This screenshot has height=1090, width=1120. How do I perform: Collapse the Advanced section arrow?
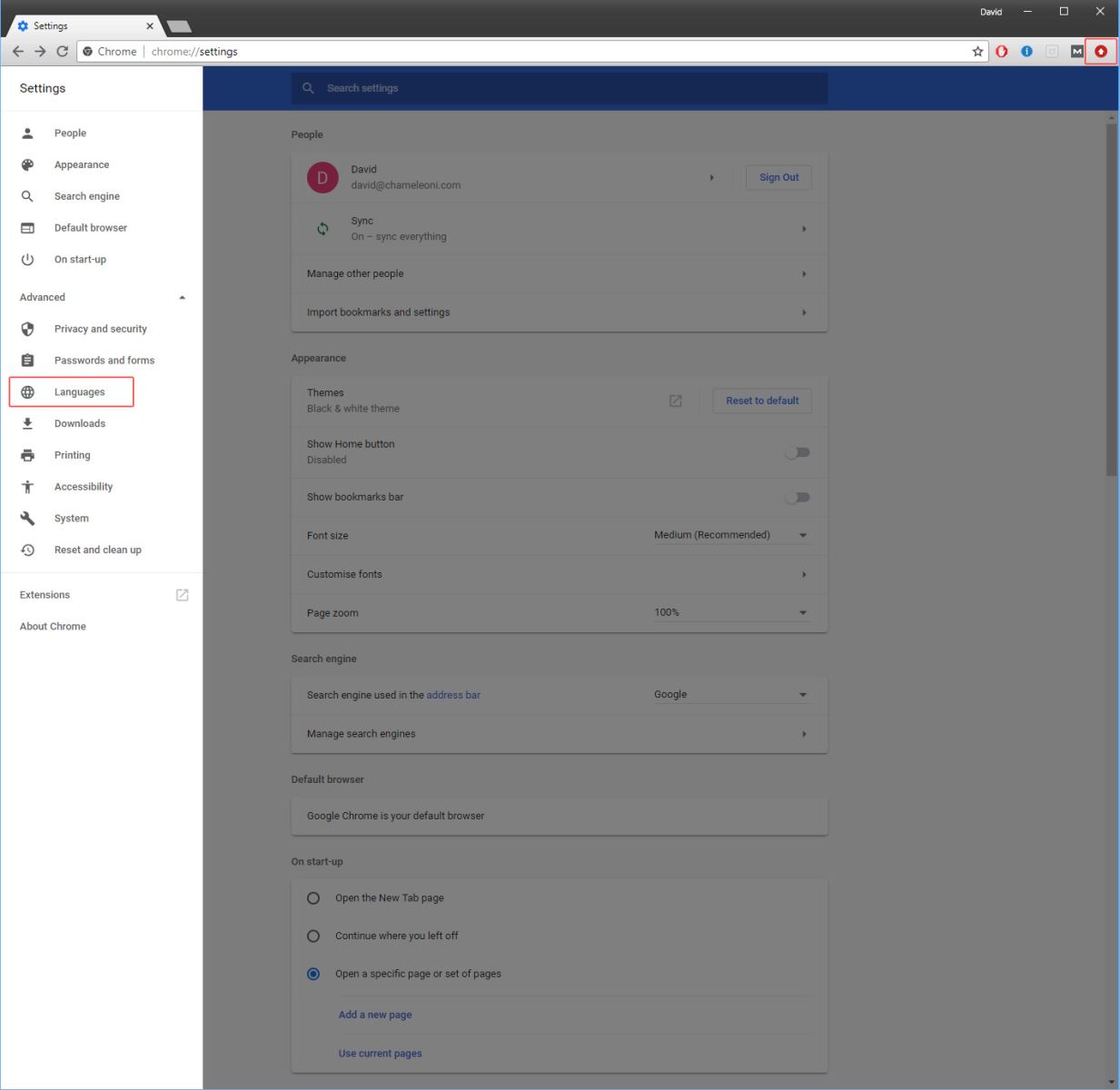pyautogui.click(x=182, y=298)
